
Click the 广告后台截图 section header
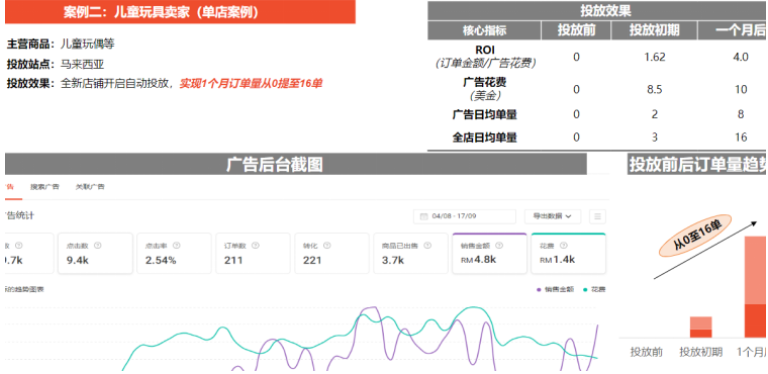pos(296,164)
